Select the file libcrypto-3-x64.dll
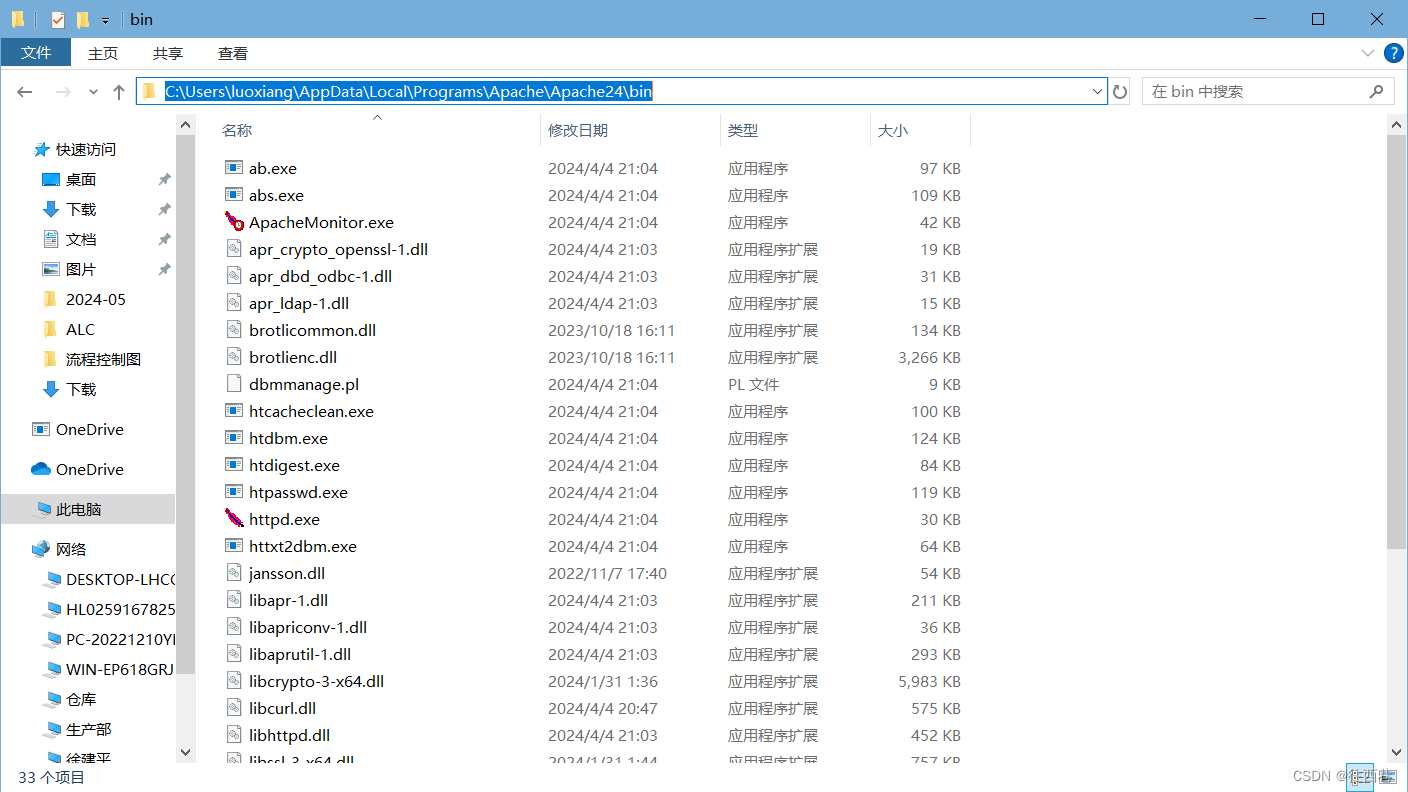This screenshot has height=792, width=1408. click(x=316, y=681)
